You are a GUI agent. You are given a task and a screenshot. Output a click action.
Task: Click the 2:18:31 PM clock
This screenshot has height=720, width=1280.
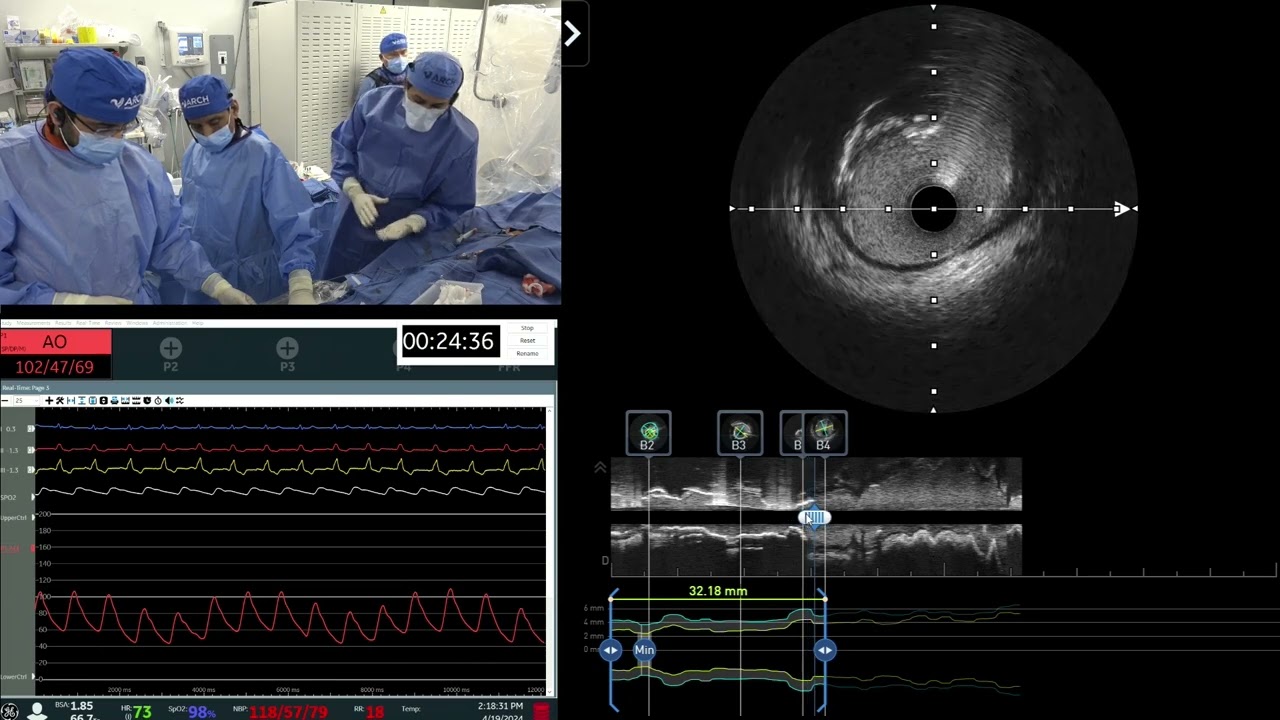point(500,706)
